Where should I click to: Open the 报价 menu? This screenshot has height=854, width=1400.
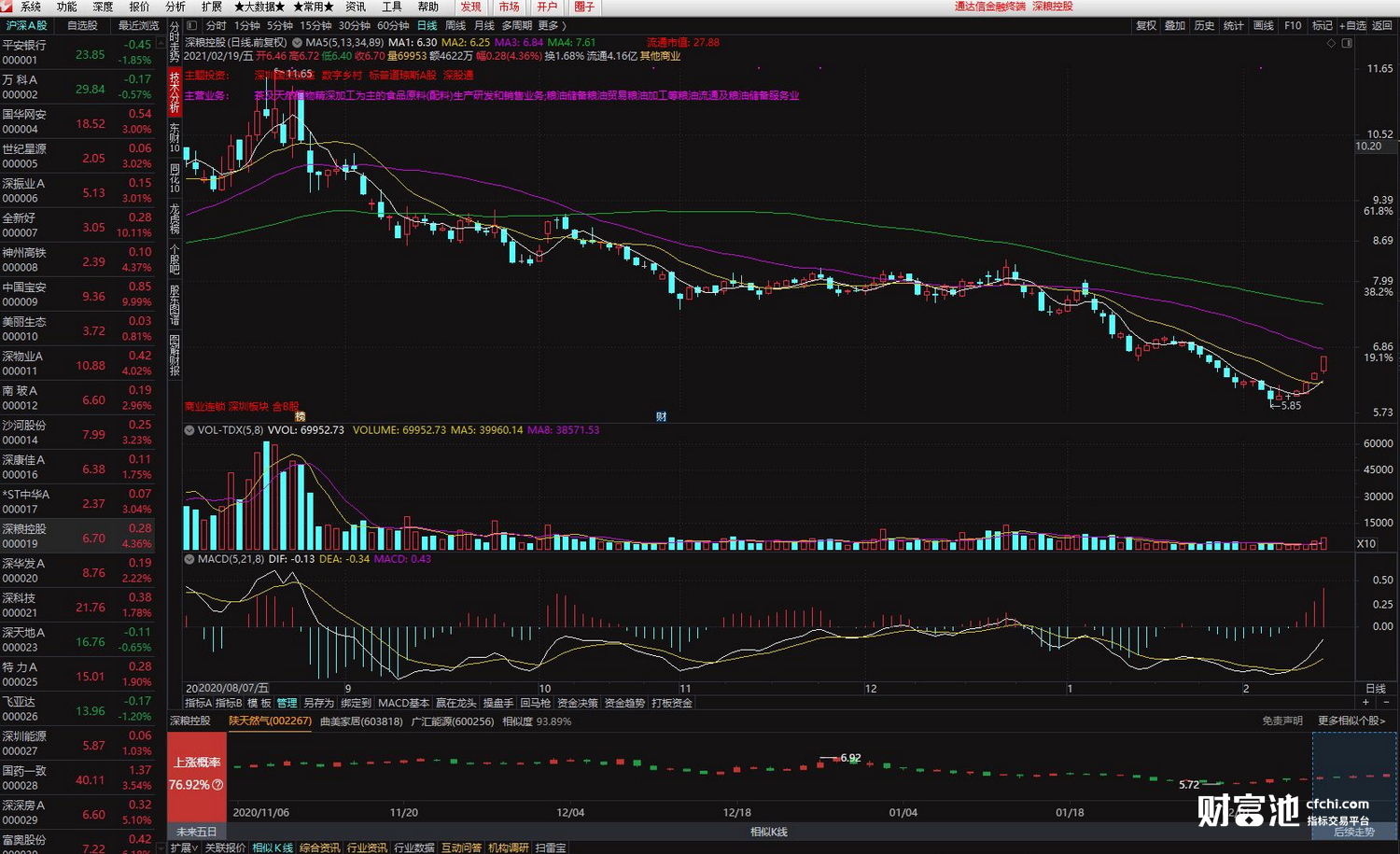(139, 7)
